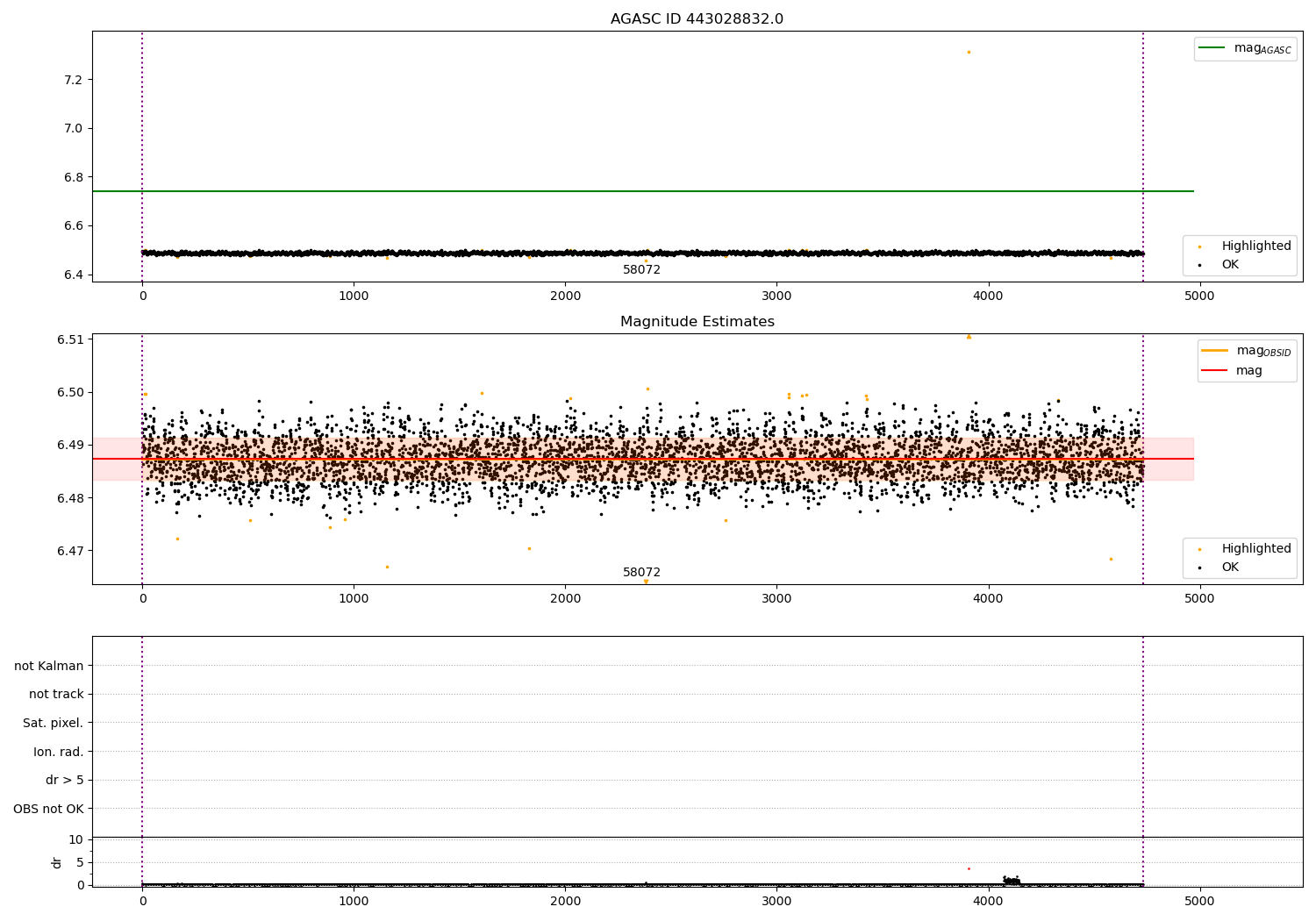Viewport: 1316px width, 921px height.
Task: Click the 'Magnitude Estimates' subplot title
Action: [697, 322]
